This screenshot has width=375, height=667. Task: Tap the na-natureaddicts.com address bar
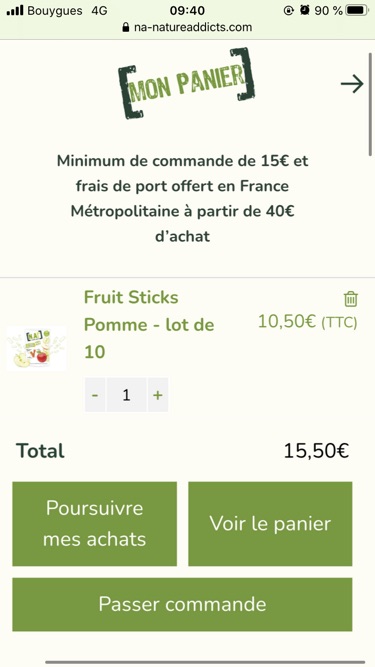click(x=187, y=27)
